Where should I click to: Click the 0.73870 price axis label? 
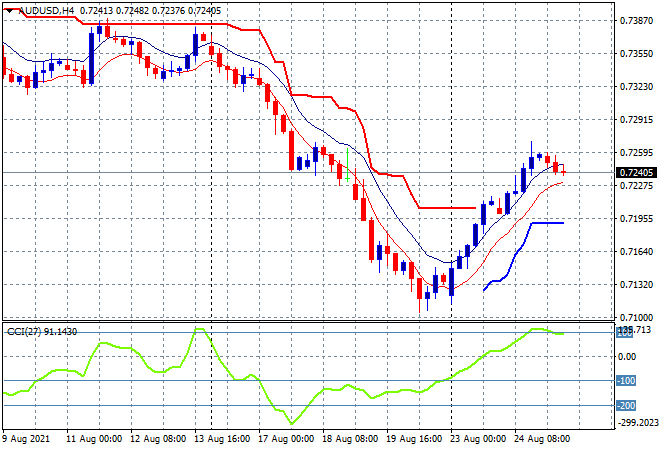tap(636, 20)
